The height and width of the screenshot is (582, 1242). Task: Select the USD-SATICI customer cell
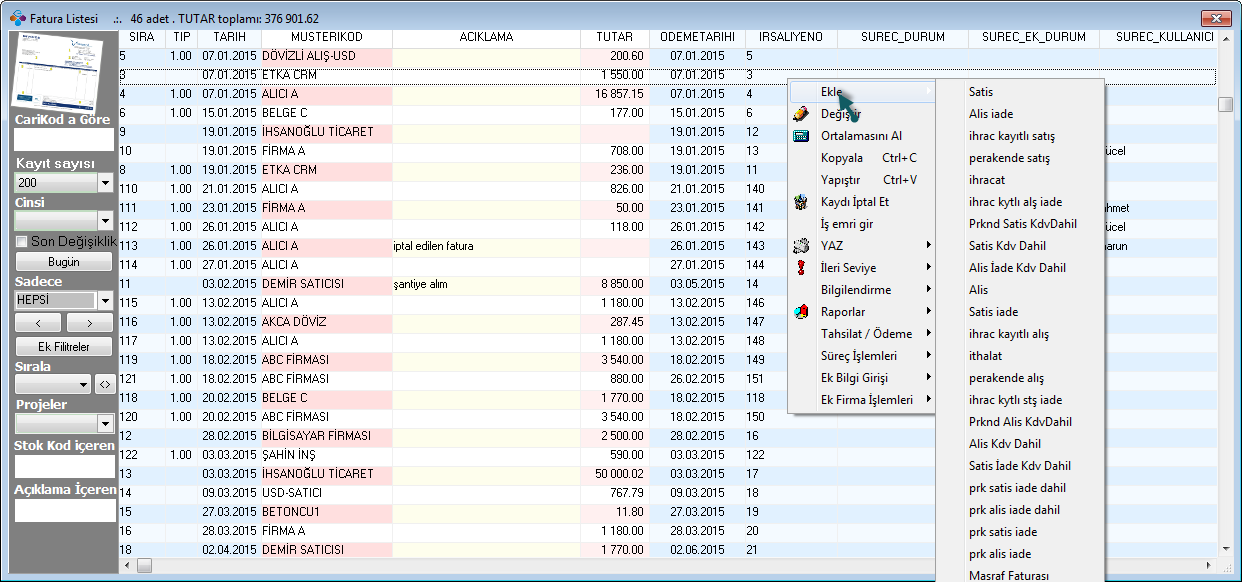tap(326, 493)
